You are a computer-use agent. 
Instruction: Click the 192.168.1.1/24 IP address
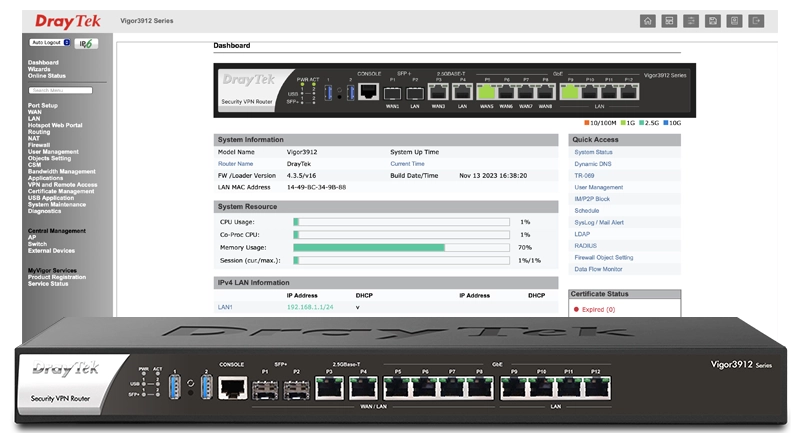click(310, 308)
